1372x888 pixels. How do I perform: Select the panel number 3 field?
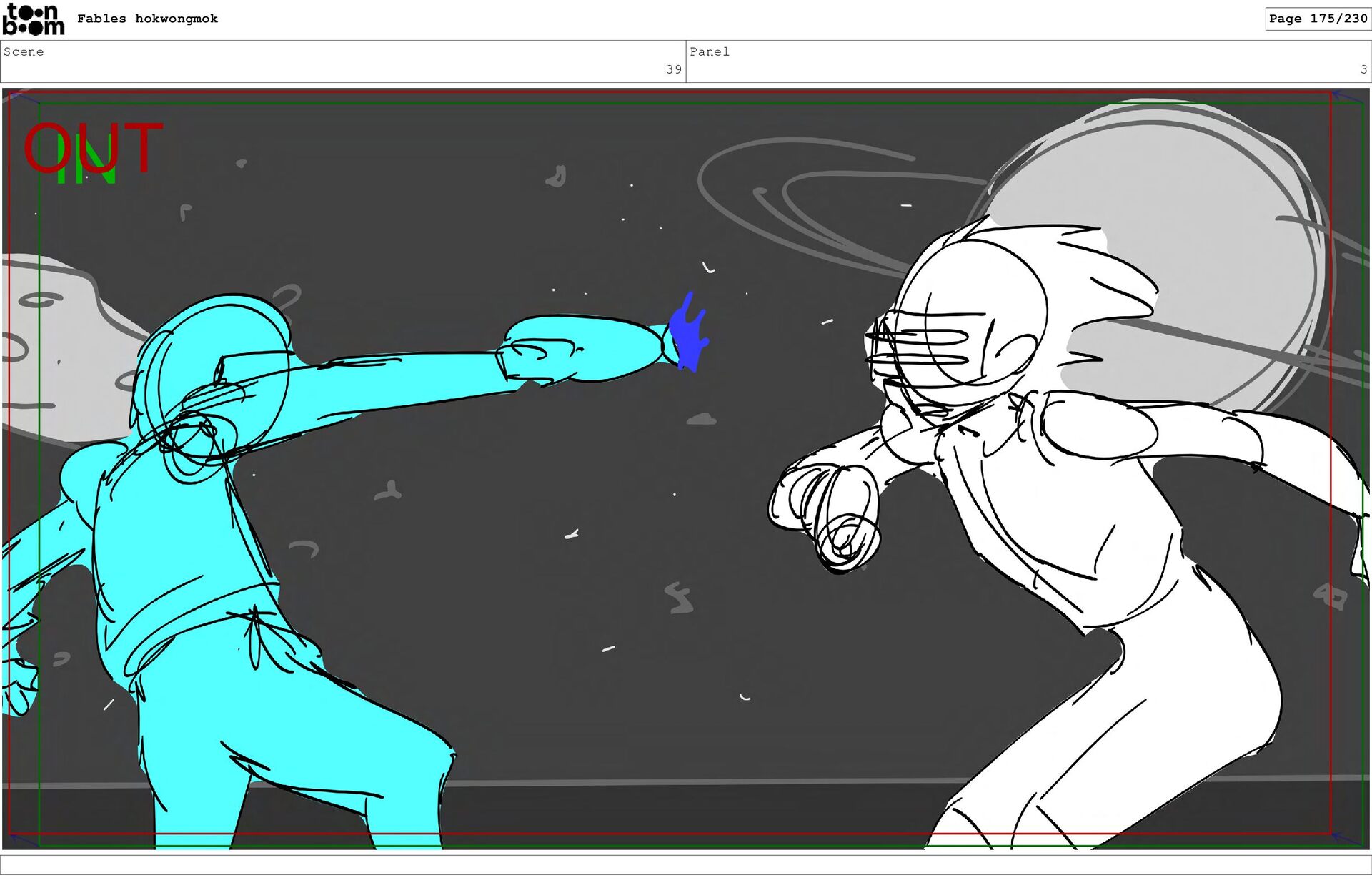[1363, 69]
